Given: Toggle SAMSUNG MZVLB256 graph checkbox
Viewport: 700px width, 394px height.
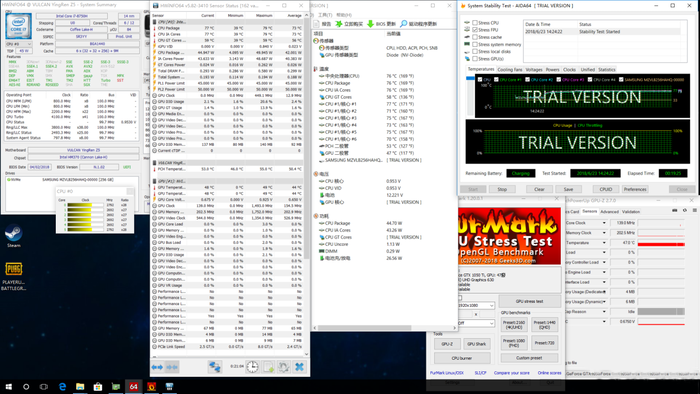Looking at the screenshot, I should coord(621,79).
